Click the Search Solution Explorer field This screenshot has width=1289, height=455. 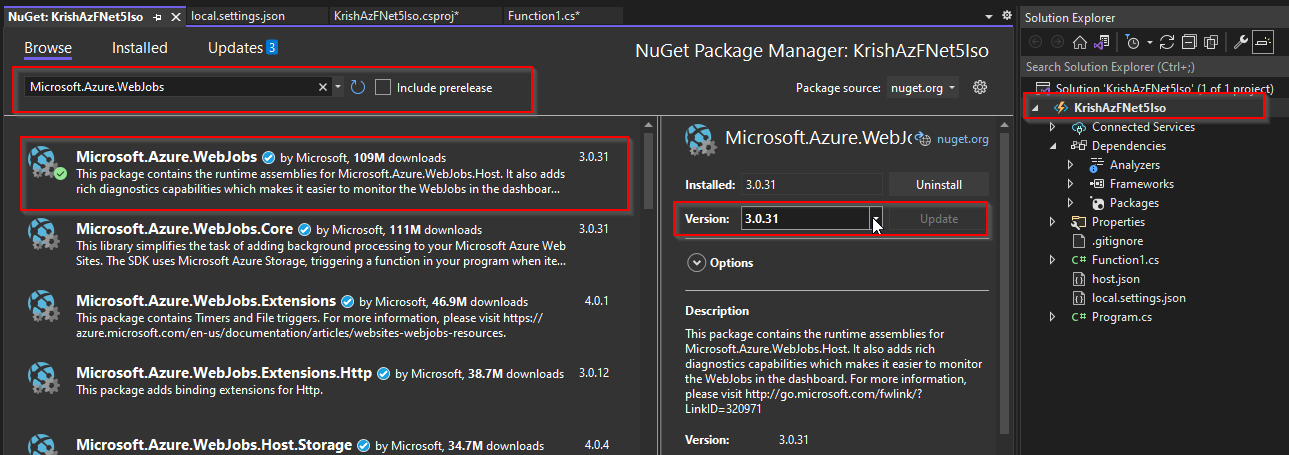click(x=1153, y=67)
